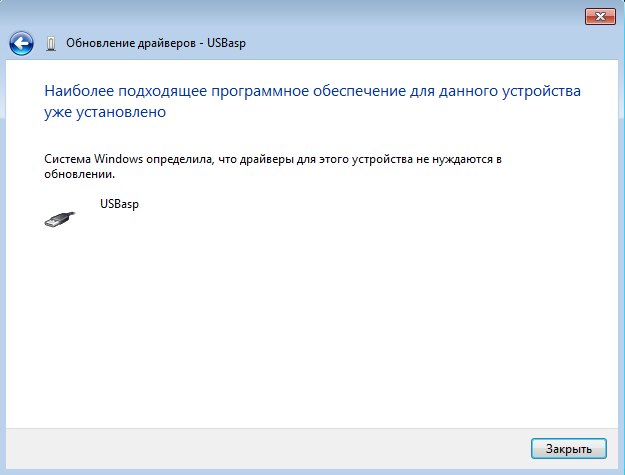Click the heading line 'уже установлено'
The height and width of the screenshot is (475, 625).
105,112
